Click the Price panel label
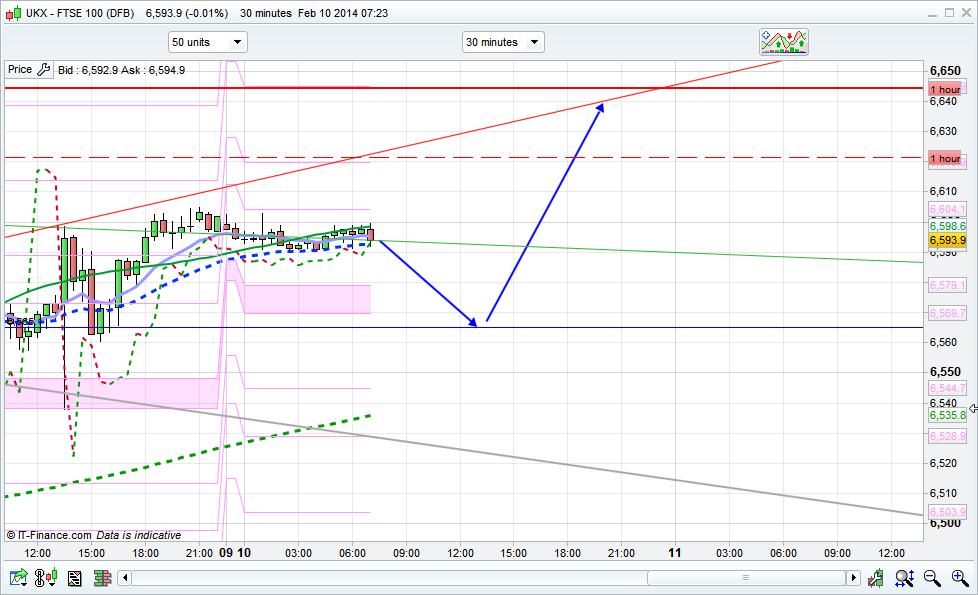This screenshot has width=978, height=595. (20, 70)
